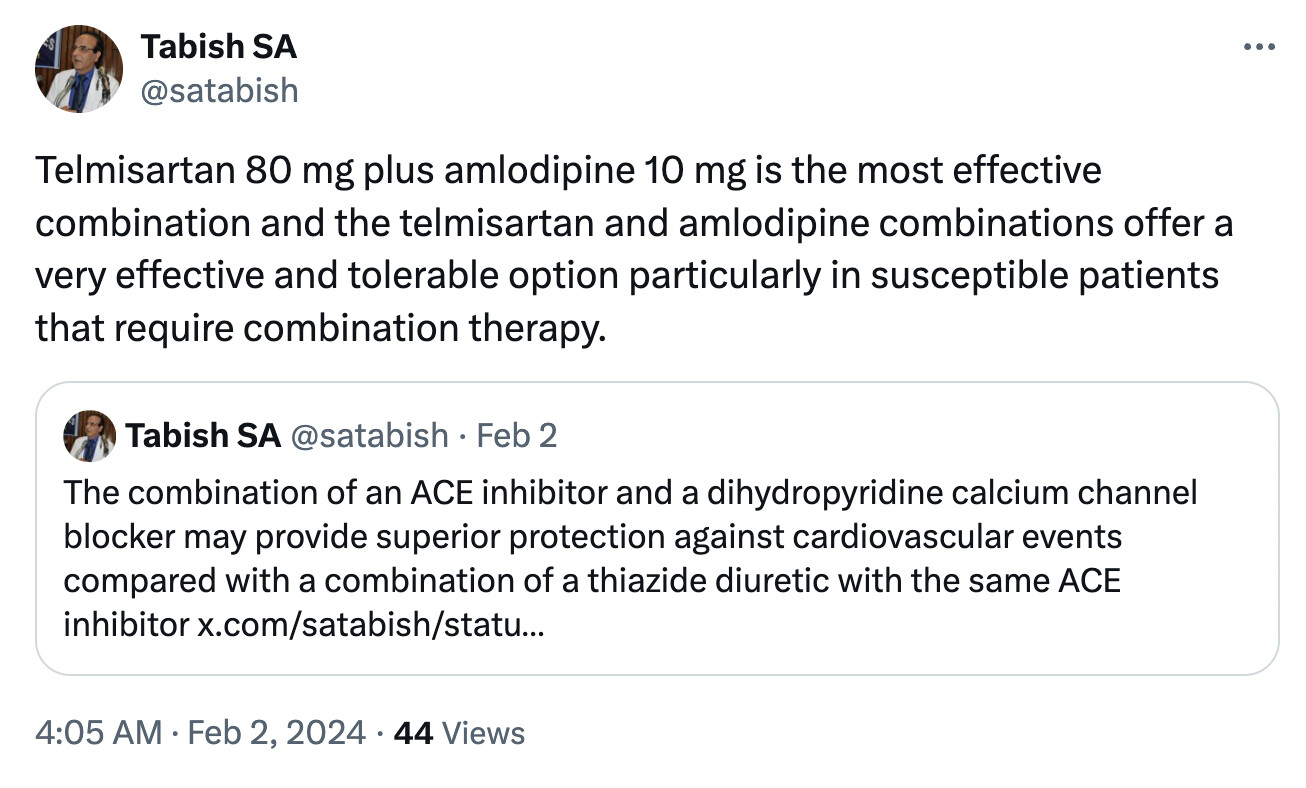Open the Tabish SA display name at top

(x=218, y=46)
